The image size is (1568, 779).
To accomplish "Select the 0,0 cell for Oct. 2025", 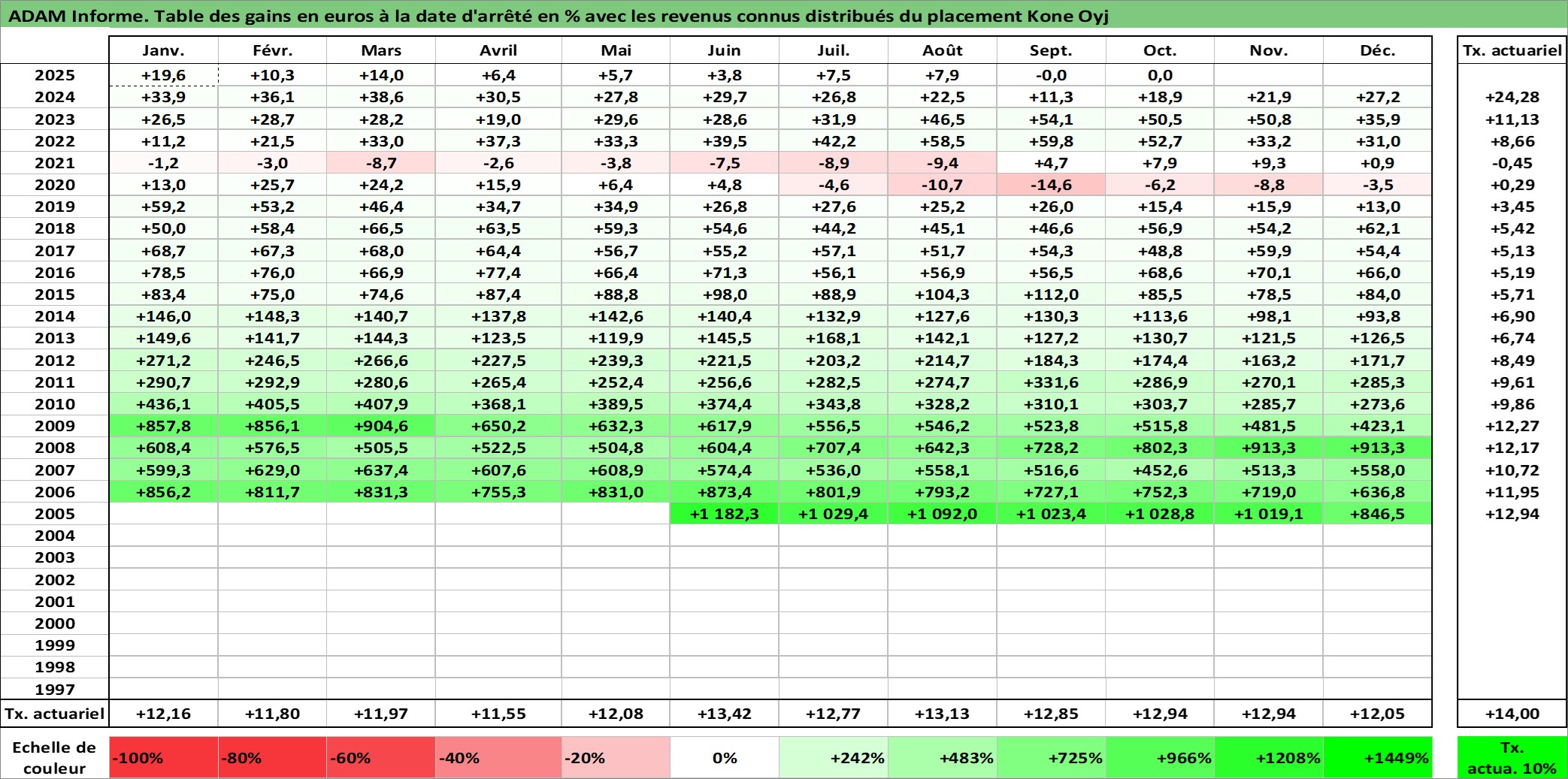I will [x=1160, y=75].
